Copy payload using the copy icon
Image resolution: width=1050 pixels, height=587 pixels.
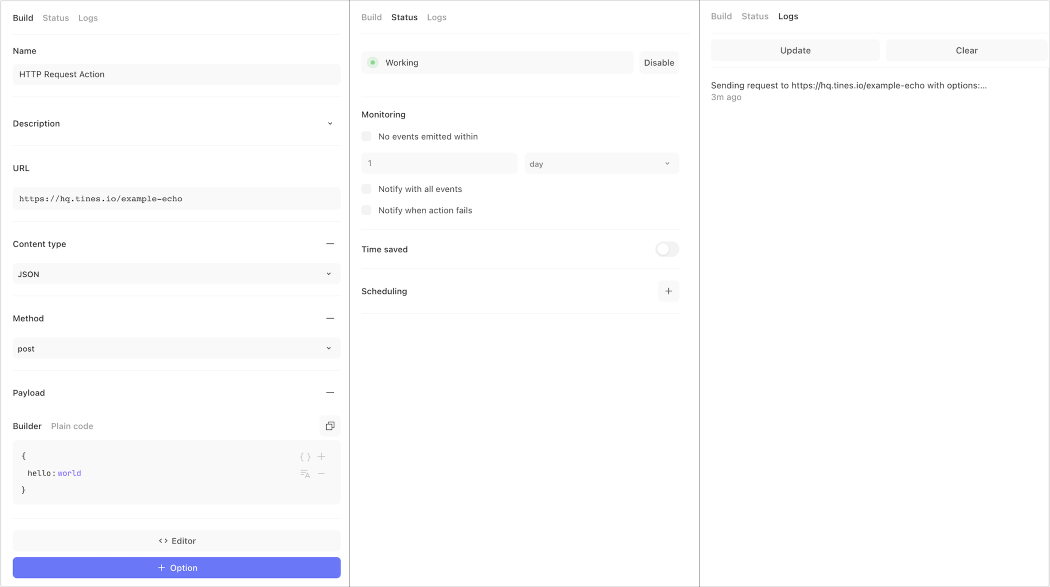click(330, 426)
